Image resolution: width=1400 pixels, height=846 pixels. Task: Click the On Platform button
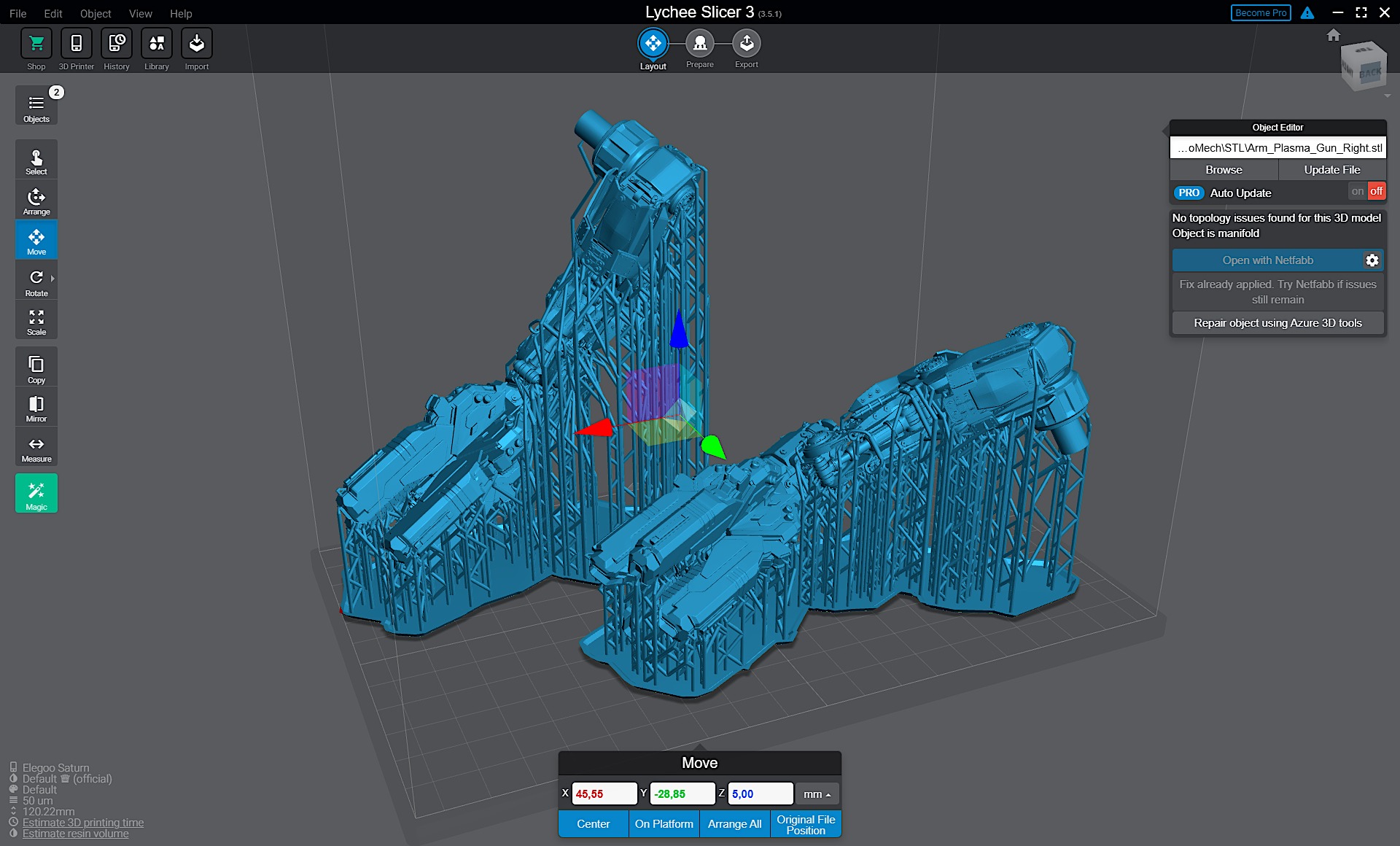pos(664,824)
